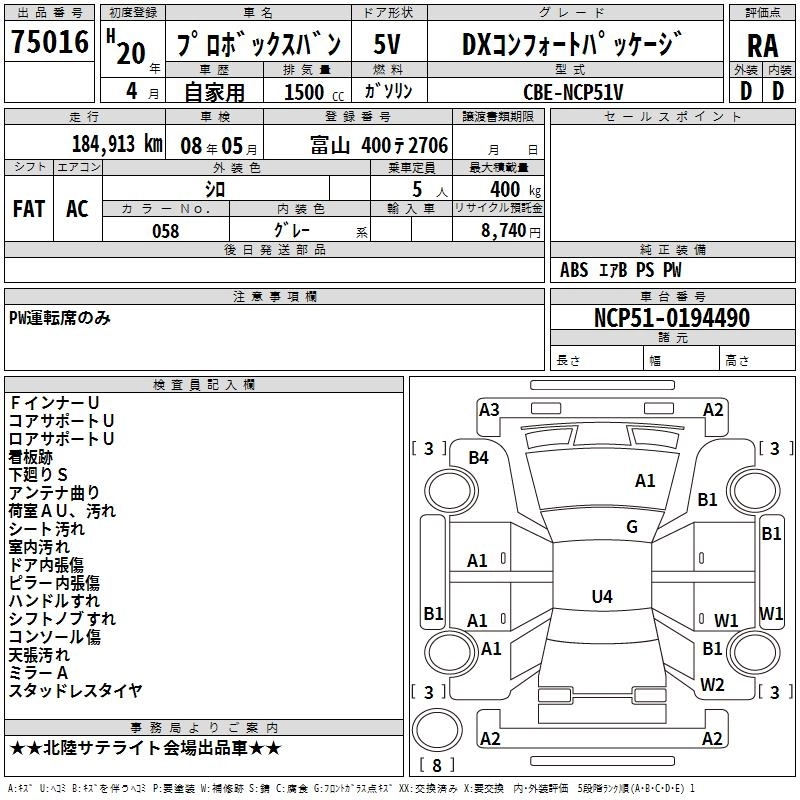
Task: Click inspector note 室内汚れ
Action: [x=39, y=546]
